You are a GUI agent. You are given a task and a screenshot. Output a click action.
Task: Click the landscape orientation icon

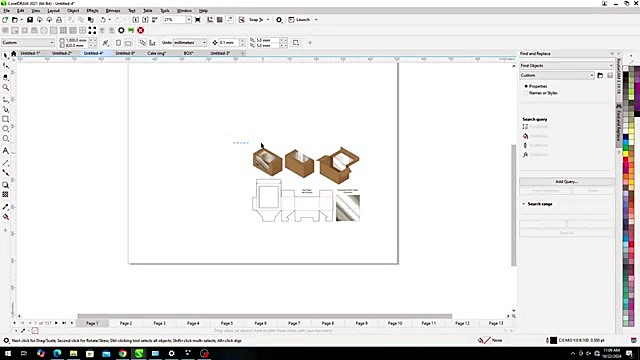tap(128, 42)
